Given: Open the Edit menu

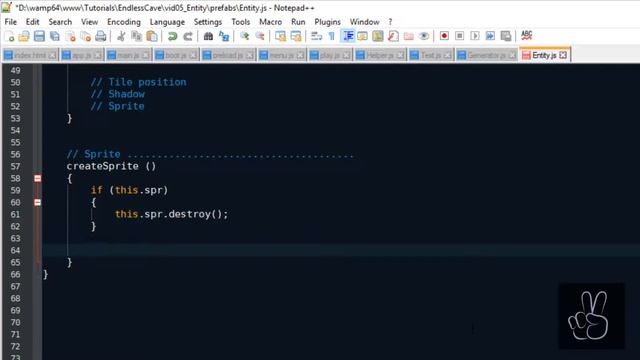Looking at the screenshot, I should [x=33, y=22].
